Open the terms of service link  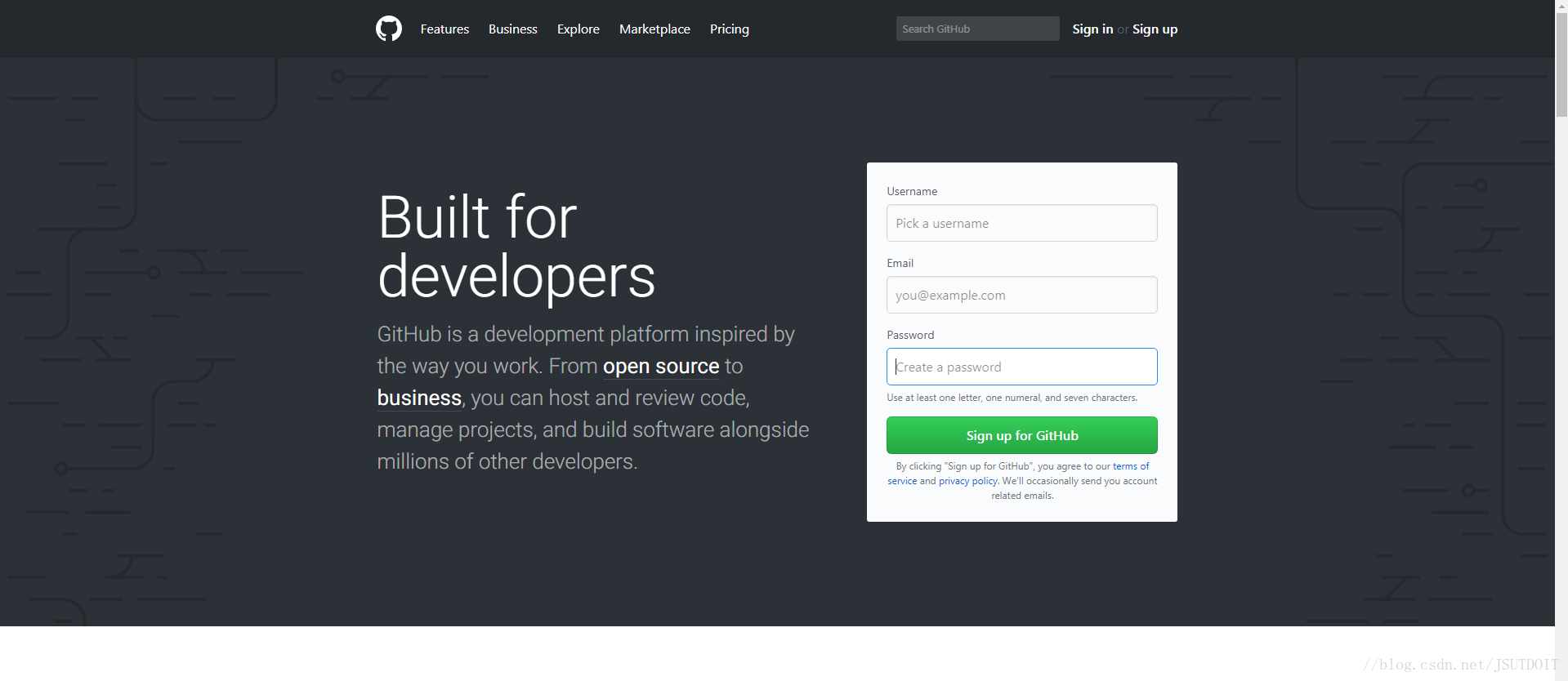click(x=1131, y=466)
